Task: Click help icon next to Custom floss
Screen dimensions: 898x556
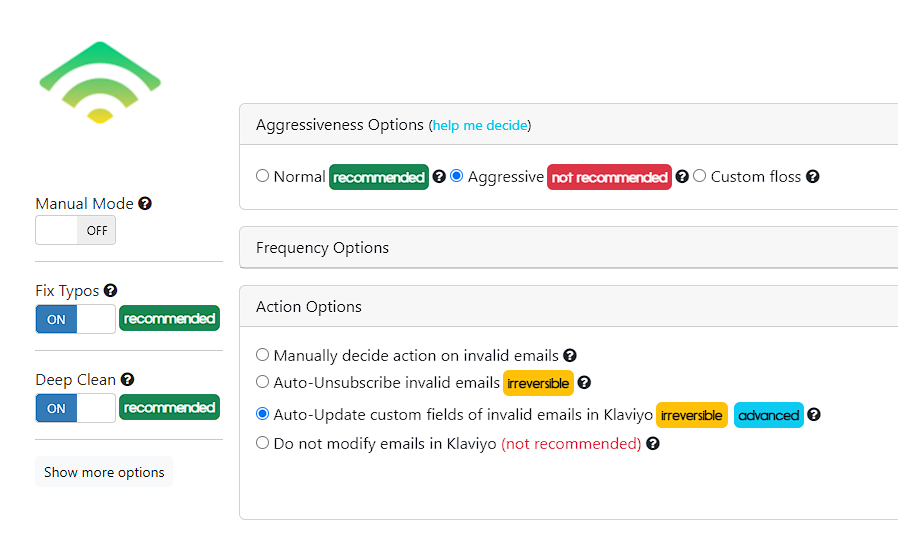Action: coord(812,176)
